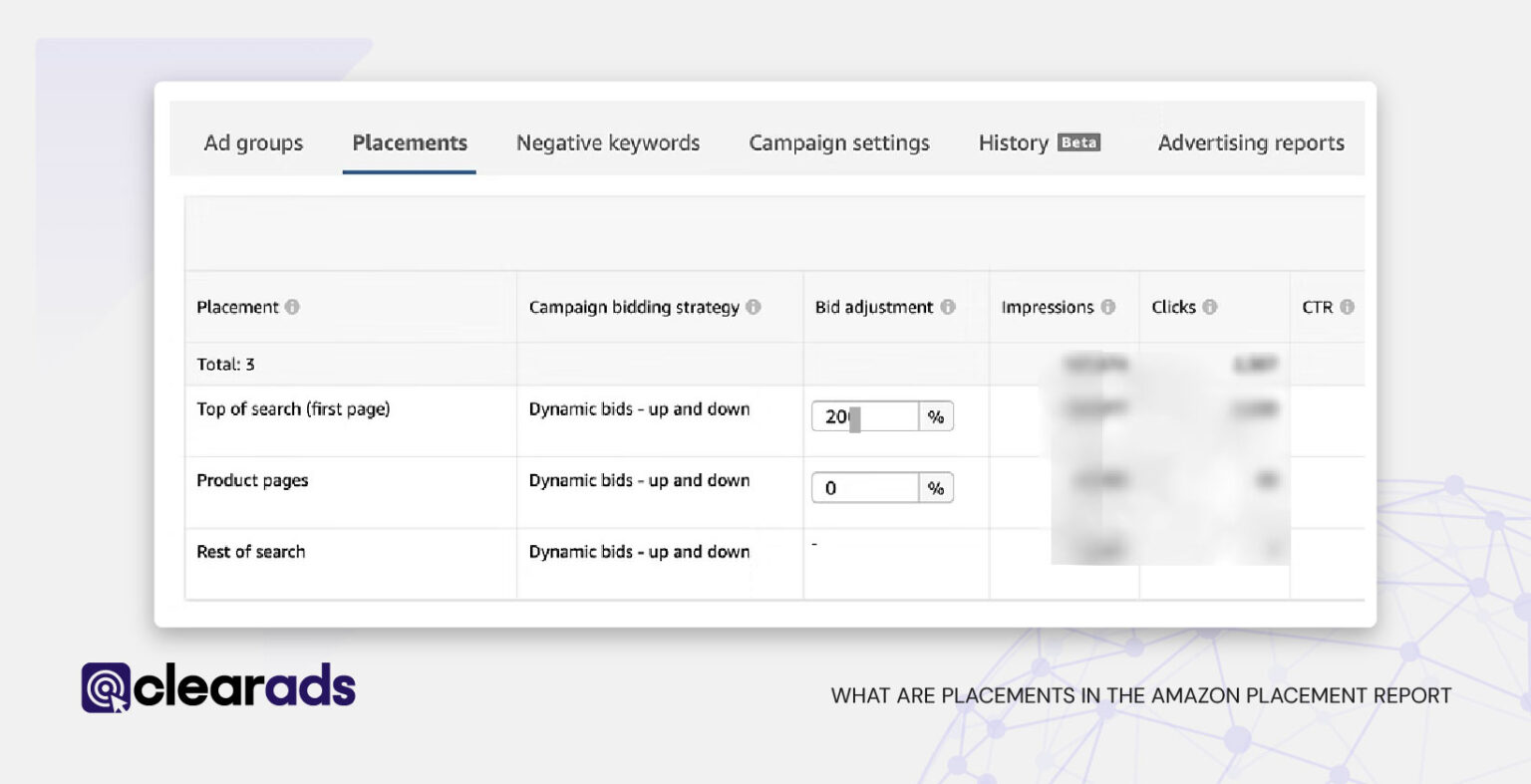Screen dimensions: 1531x784
Task: Select the active Placements tab
Action: tap(410, 142)
